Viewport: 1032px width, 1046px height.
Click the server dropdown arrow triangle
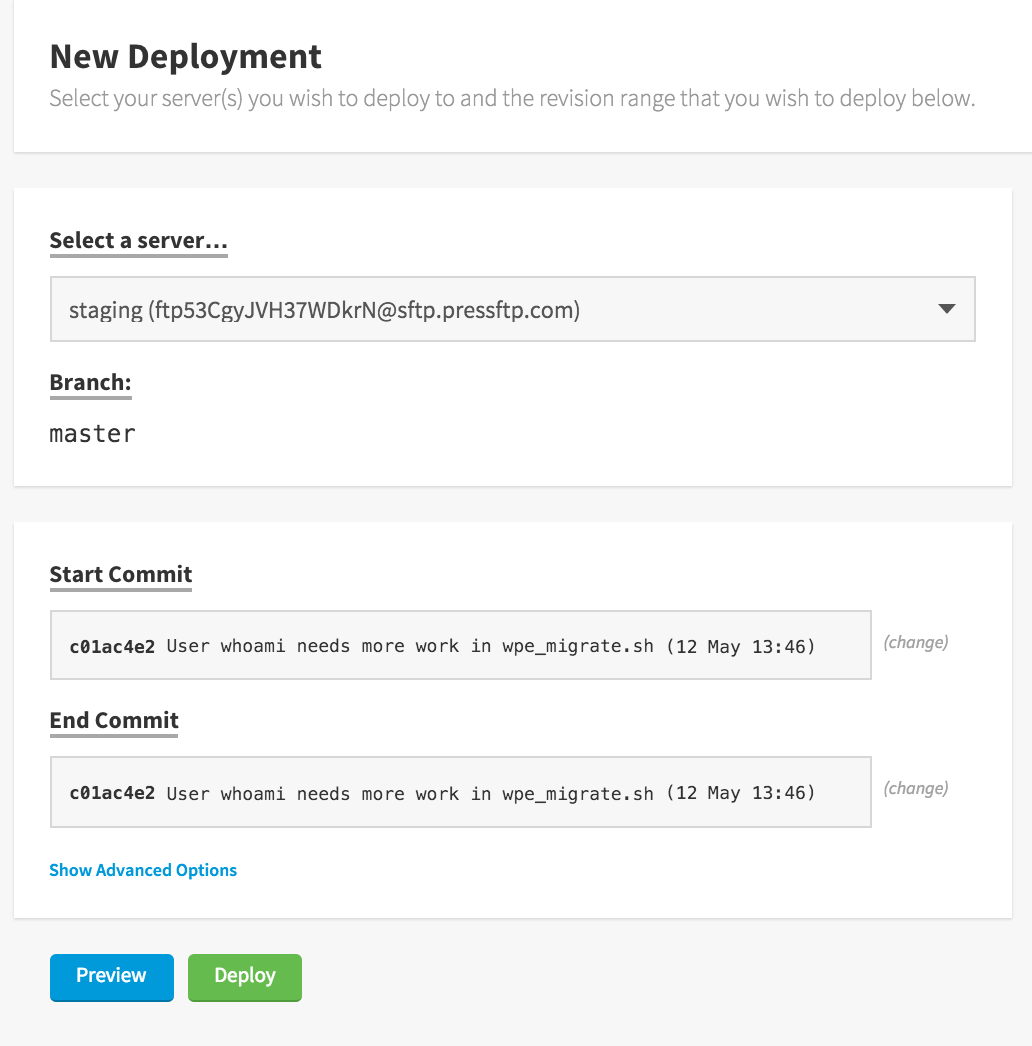click(x=947, y=309)
